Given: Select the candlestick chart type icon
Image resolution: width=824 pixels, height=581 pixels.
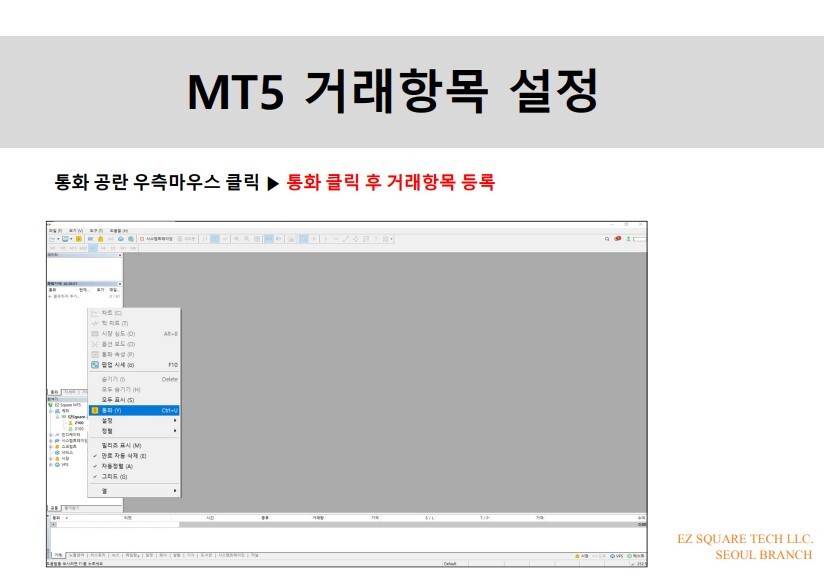Looking at the screenshot, I should coord(215,238).
